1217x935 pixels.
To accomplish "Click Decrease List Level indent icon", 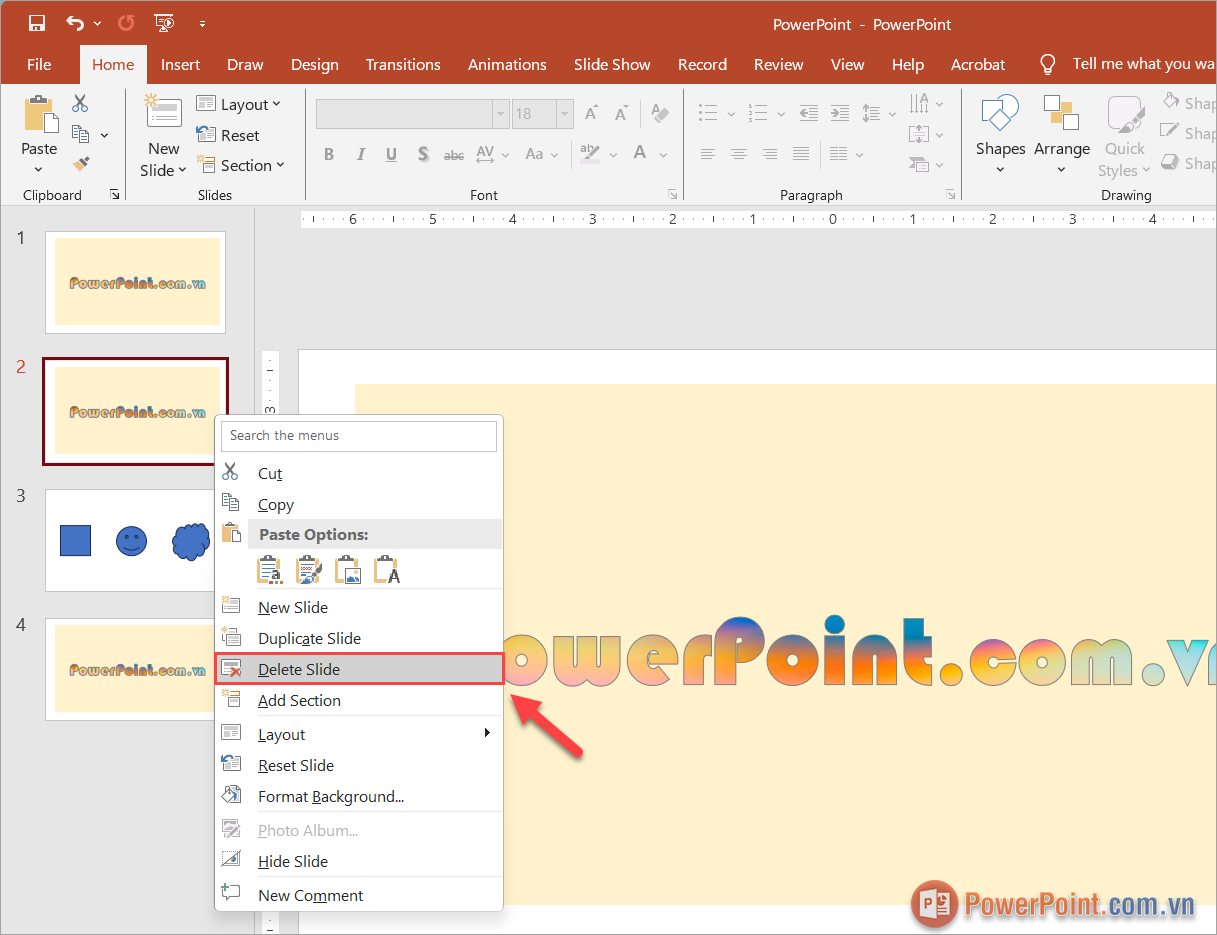I will tap(809, 113).
